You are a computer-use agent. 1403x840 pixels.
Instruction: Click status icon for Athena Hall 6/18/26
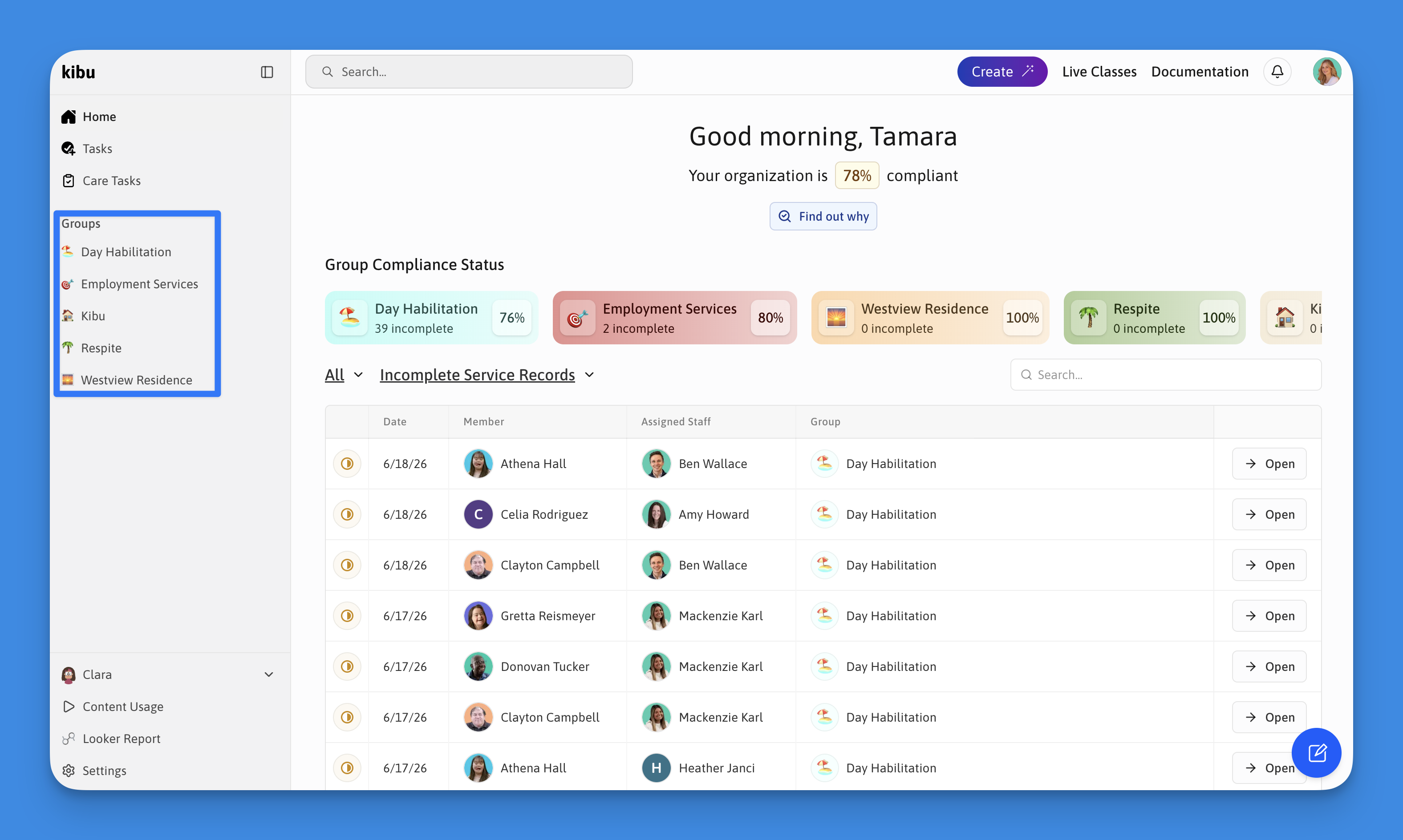pyautogui.click(x=347, y=464)
